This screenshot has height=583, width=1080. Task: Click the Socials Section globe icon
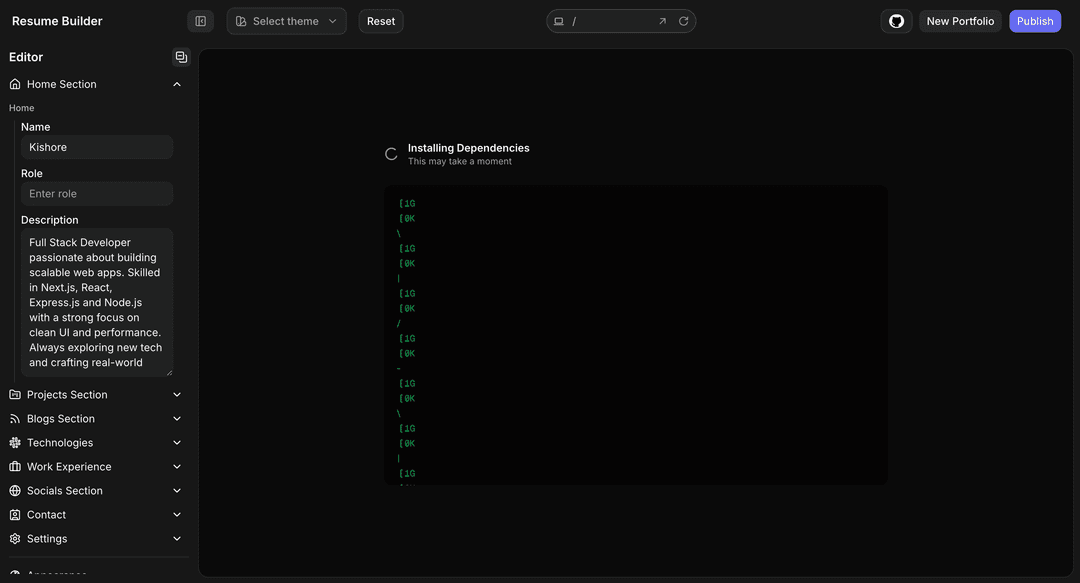[15, 491]
